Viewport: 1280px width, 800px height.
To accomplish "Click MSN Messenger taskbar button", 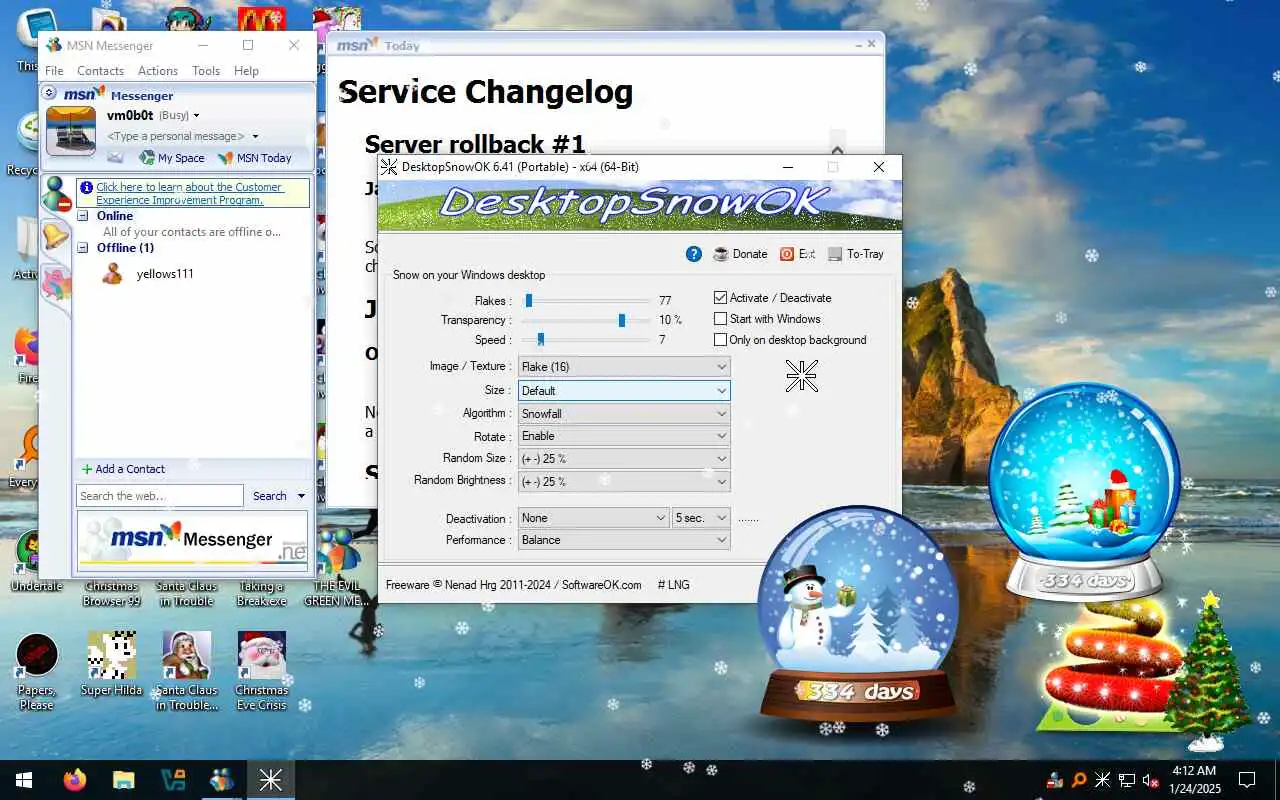I will (x=221, y=780).
